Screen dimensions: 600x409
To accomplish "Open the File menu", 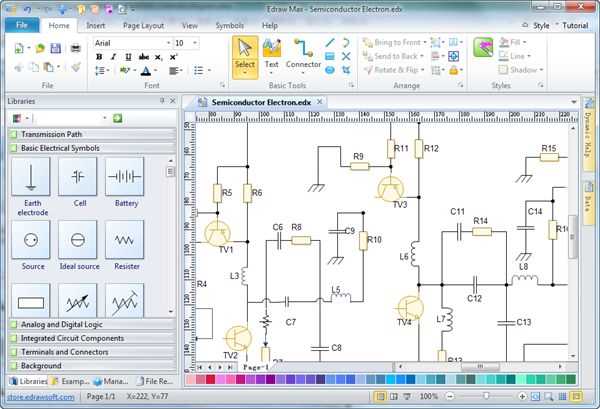I will pyautogui.click(x=22, y=25).
